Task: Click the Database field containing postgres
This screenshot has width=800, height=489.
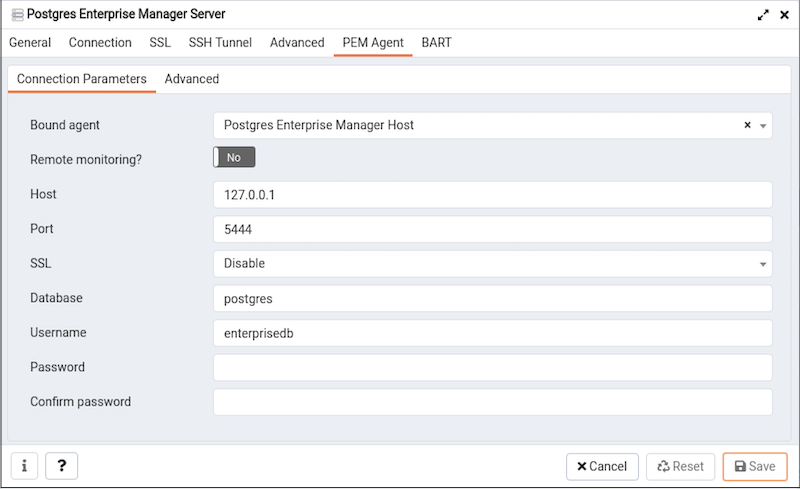Action: coord(492,298)
